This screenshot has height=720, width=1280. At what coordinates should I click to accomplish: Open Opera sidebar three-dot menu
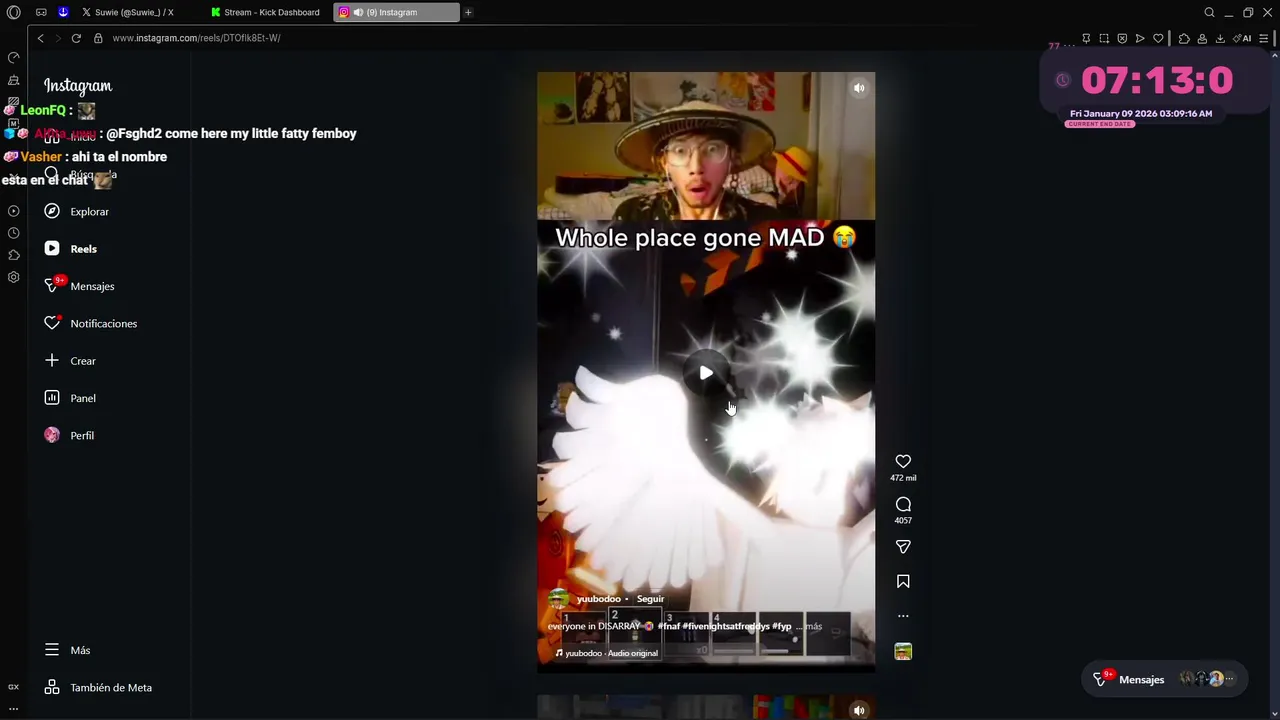tap(13, 709)
